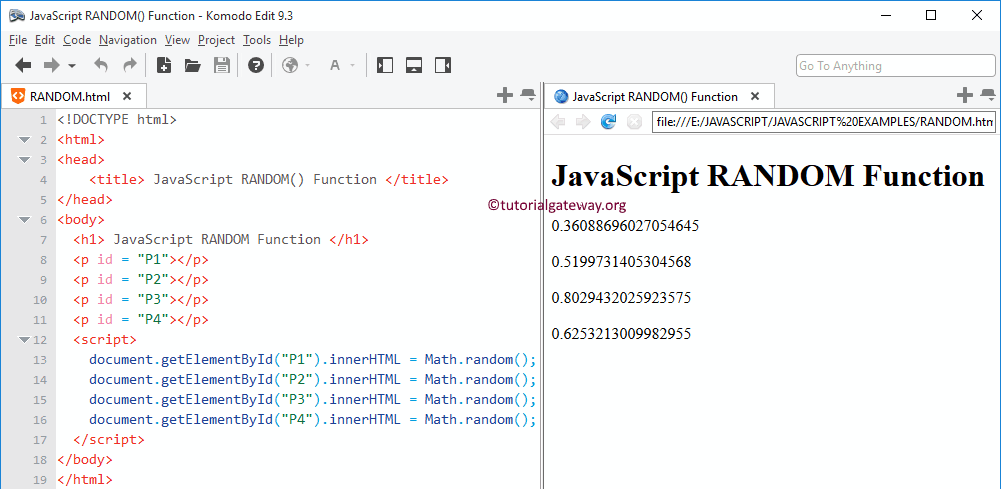This screenshot has width=1001, height=489.
Task: Open the Navigation menu
Action: (128, 40)
